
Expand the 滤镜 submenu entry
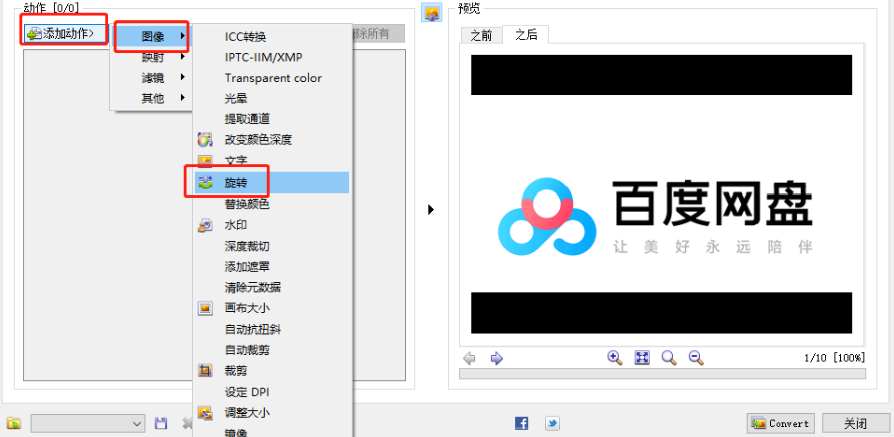(x=152, y=78)
